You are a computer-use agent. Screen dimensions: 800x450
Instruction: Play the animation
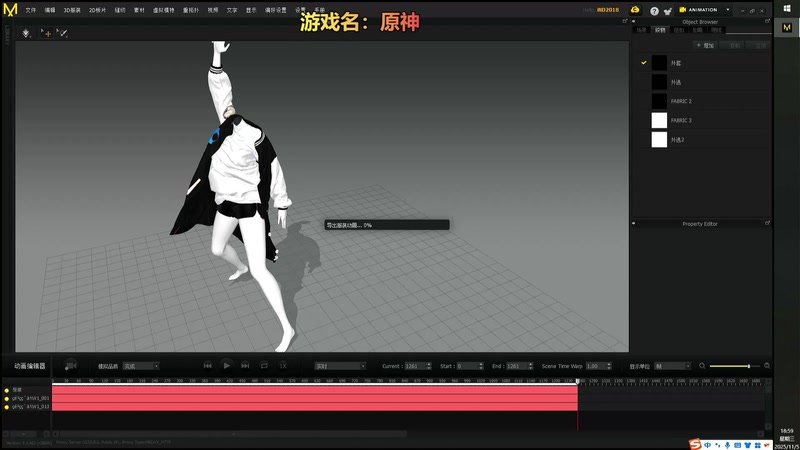tap(227, 365)
